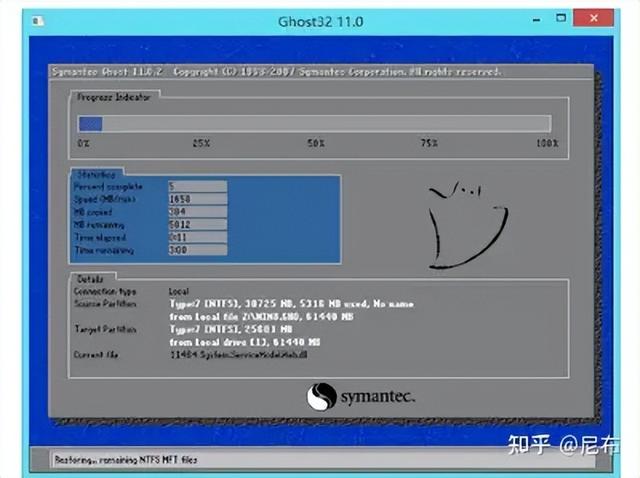Click the source Type:7 [NTFS] 30725 MB line
The image size is (640, 478).
(291, 304)
